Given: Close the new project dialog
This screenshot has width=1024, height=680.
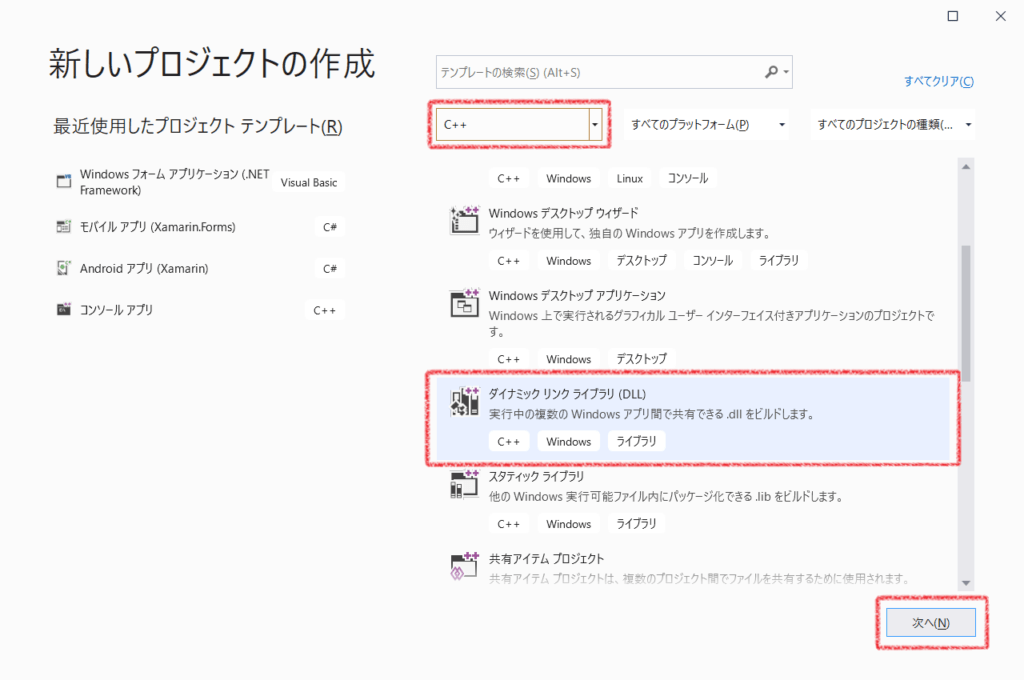Looking at the screenshot, I should [x=1000, y=16].
